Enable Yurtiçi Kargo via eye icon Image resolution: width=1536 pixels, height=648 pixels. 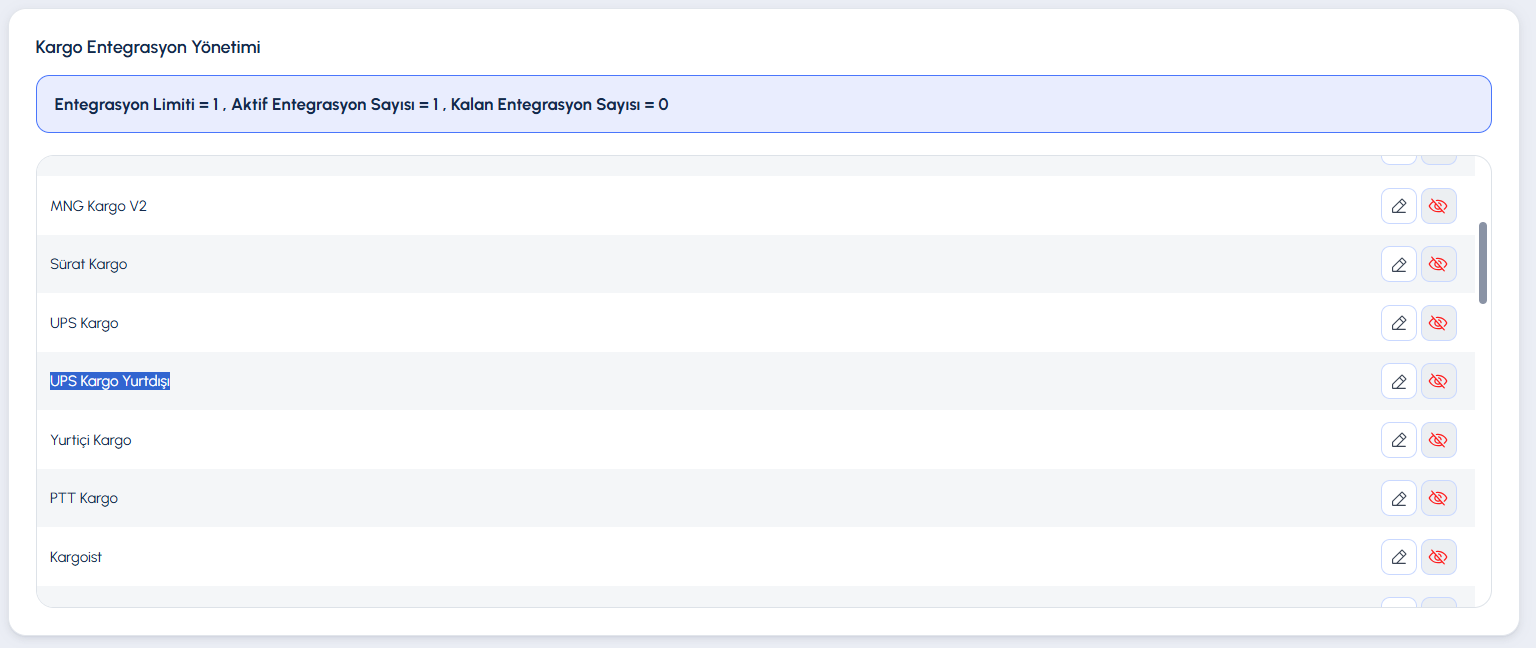[x=1439, y=440]
